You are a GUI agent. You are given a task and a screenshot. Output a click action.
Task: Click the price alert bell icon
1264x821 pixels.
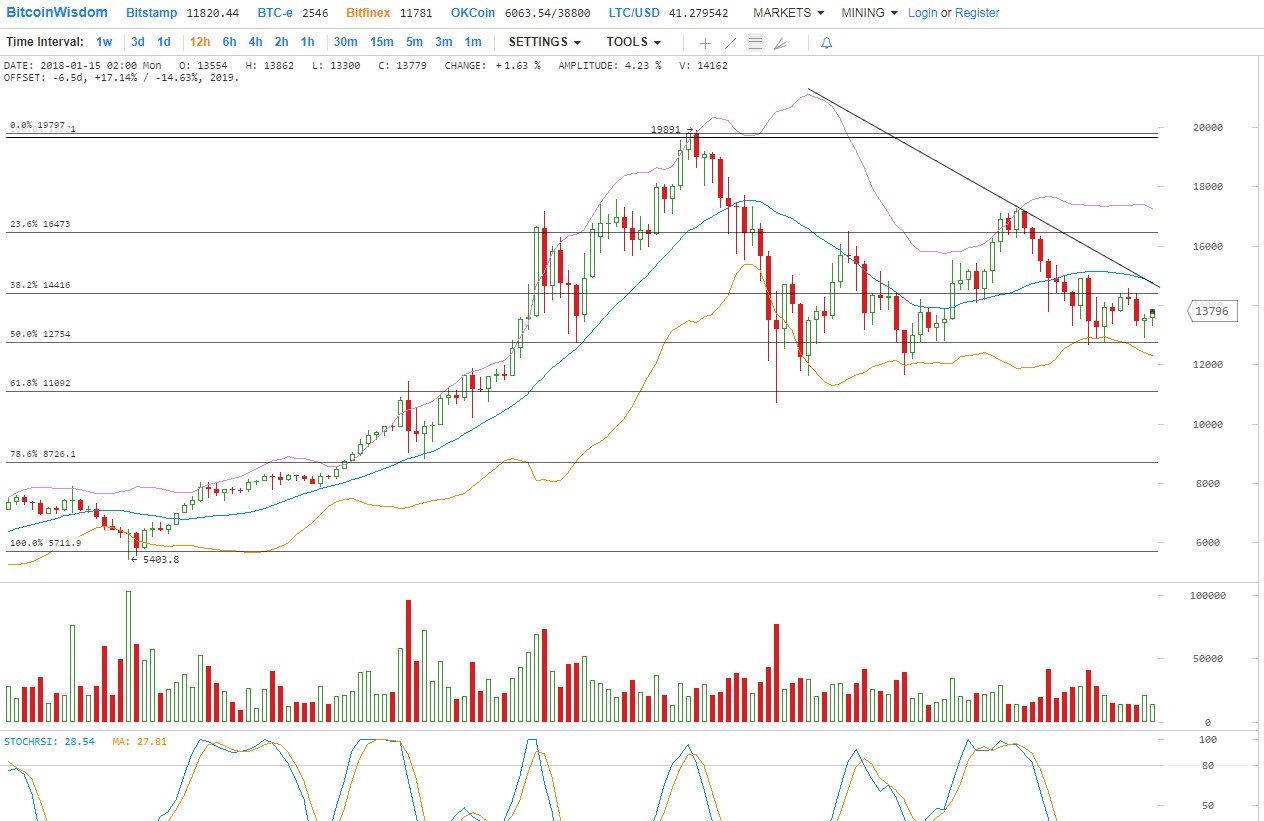(x=826, y=43)
